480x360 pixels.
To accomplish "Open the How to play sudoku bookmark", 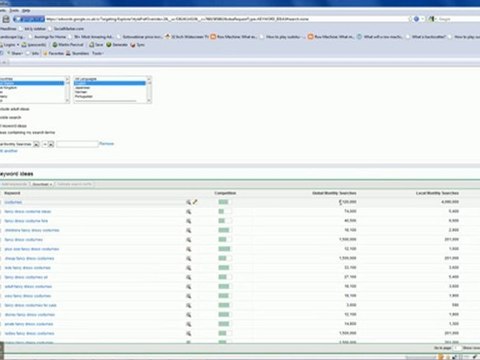I will point(282,36).
